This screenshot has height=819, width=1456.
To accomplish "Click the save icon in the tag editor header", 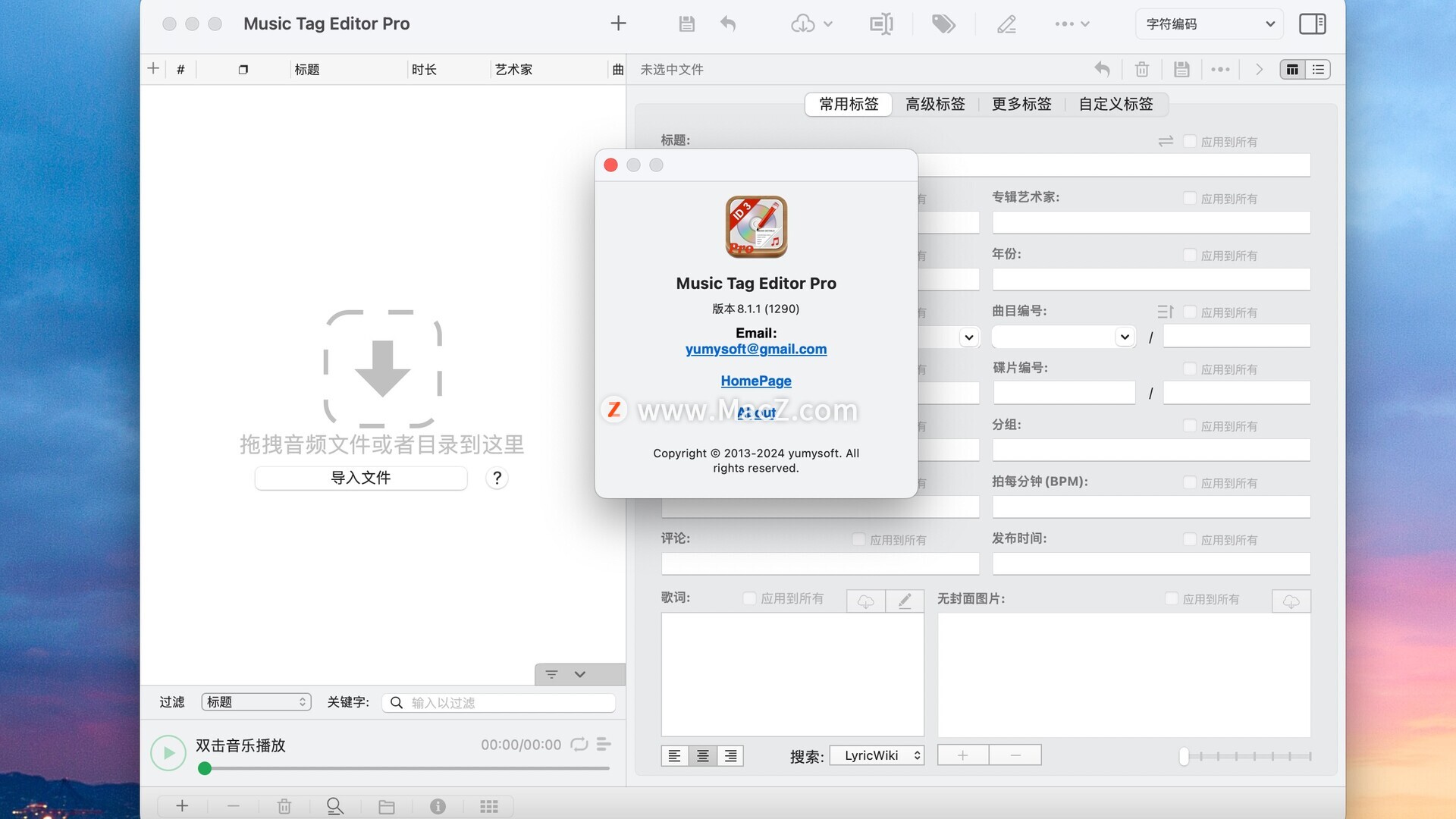I will coord(1181,69).
